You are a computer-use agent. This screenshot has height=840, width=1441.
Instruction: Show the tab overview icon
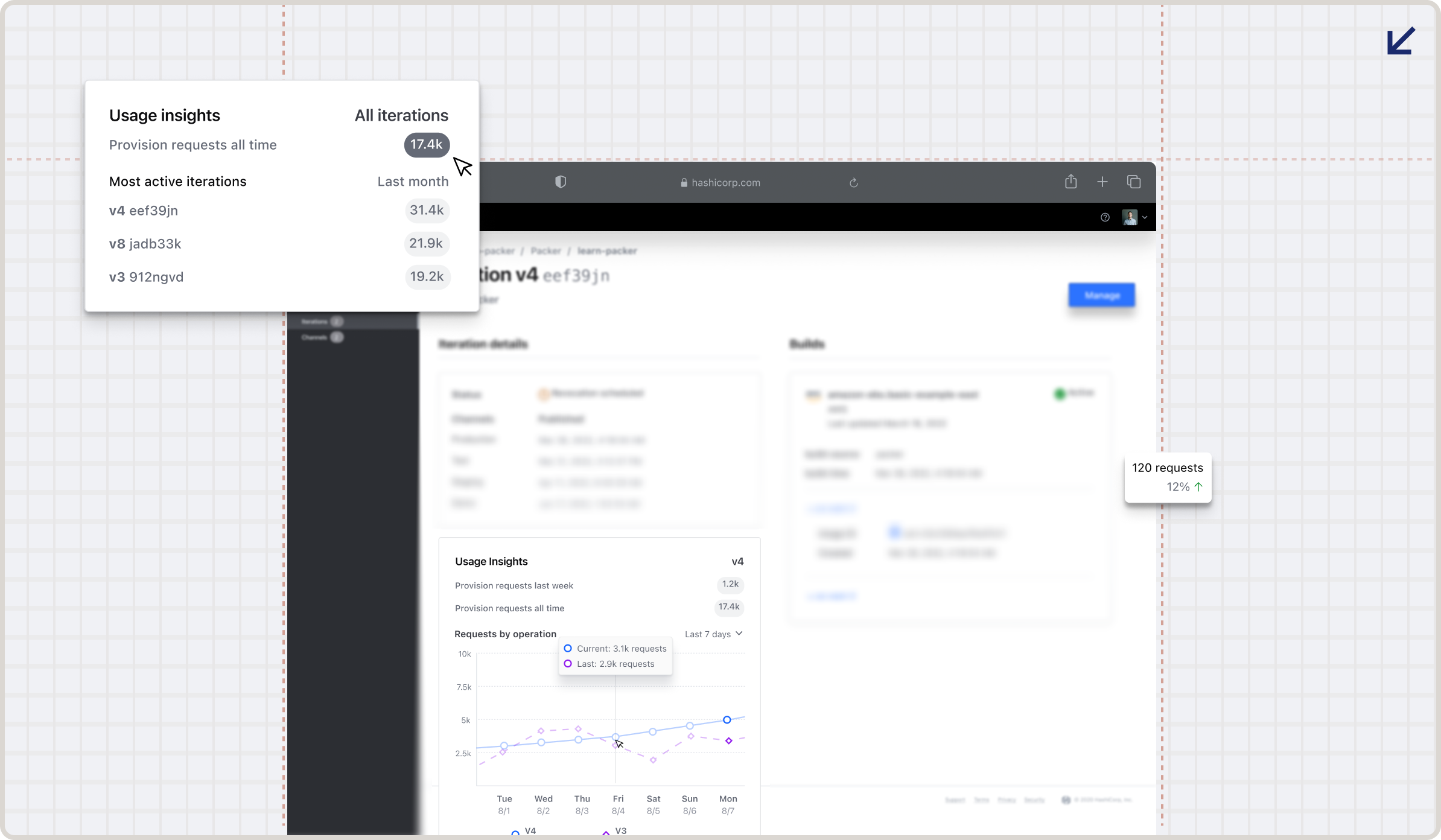[x=1133, y=182]
